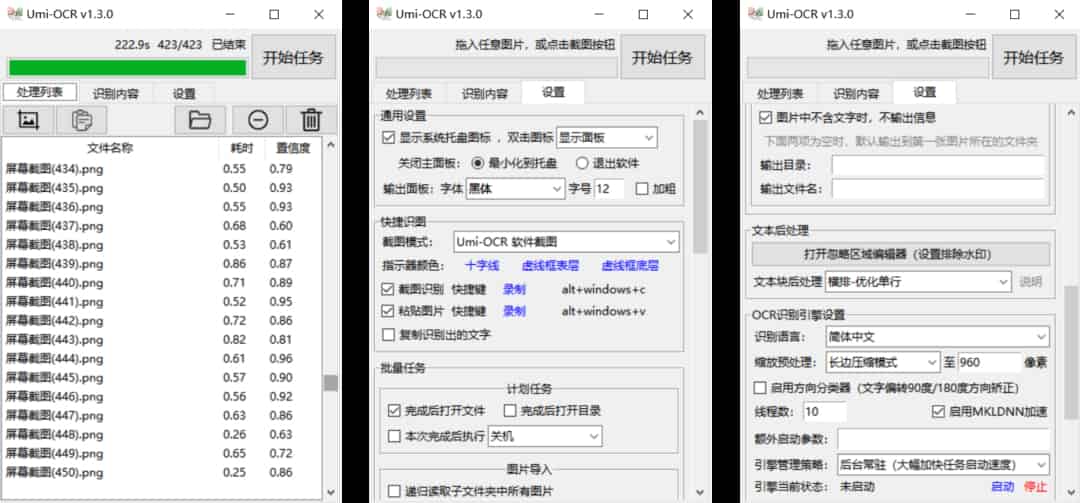This screenshot has height=503, width=1080.
Task: Click the 十字线 color link
Action: (482, 266)
